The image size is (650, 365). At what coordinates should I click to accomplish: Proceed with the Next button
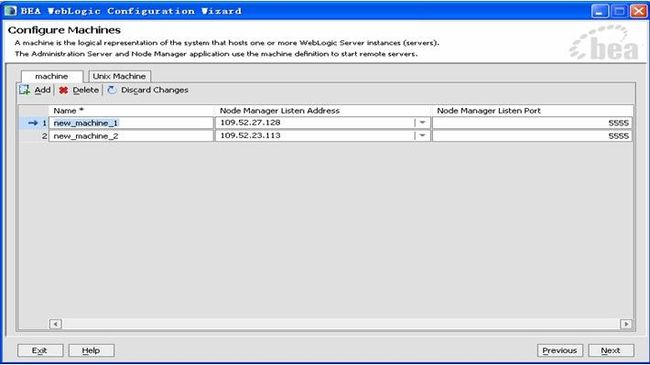tap(611, 350)
